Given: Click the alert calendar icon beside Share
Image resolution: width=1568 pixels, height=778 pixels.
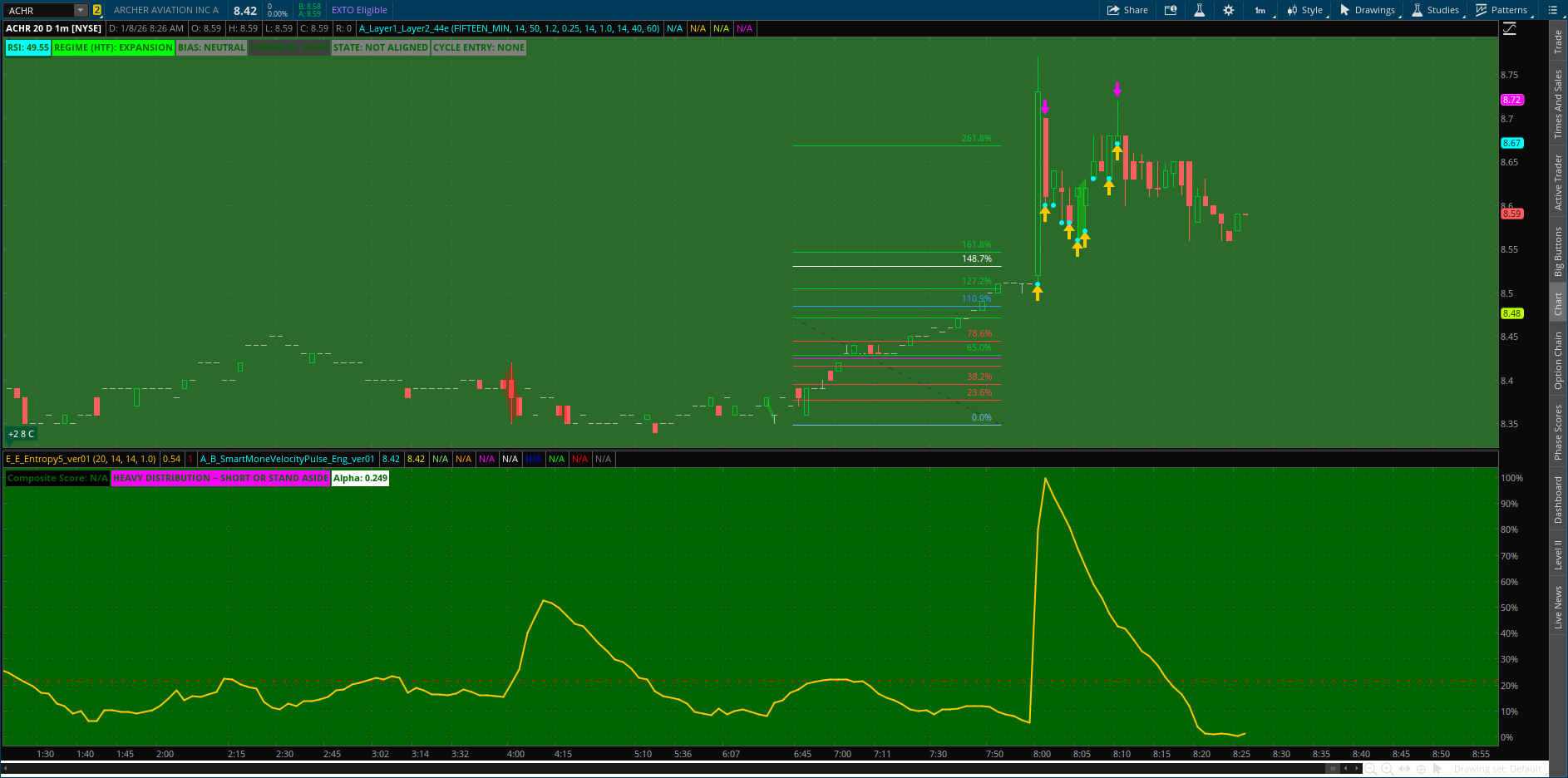Looking at the screenshot, I should [1171, 10].
